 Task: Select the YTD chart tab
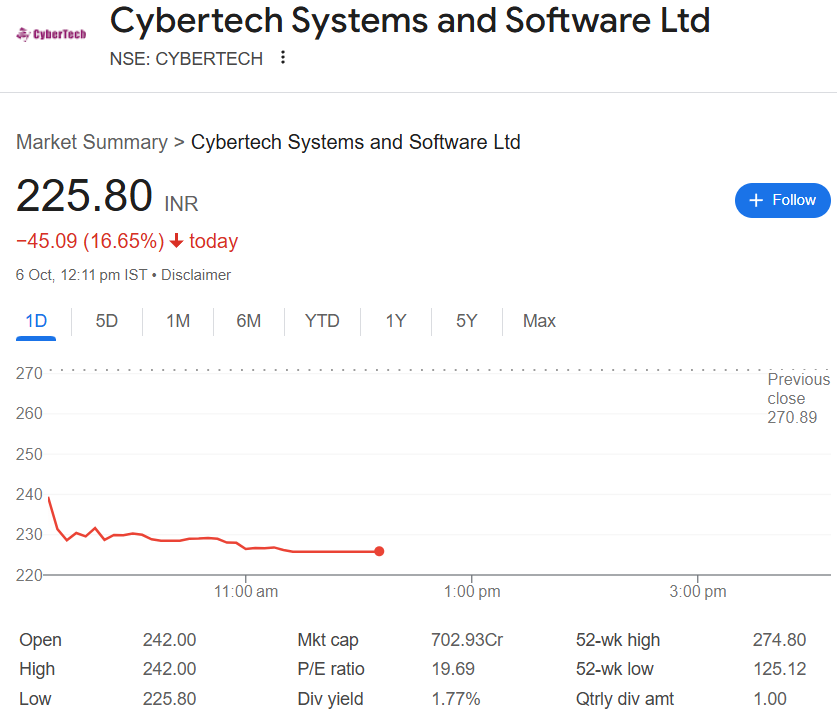[x=322, y=321]
